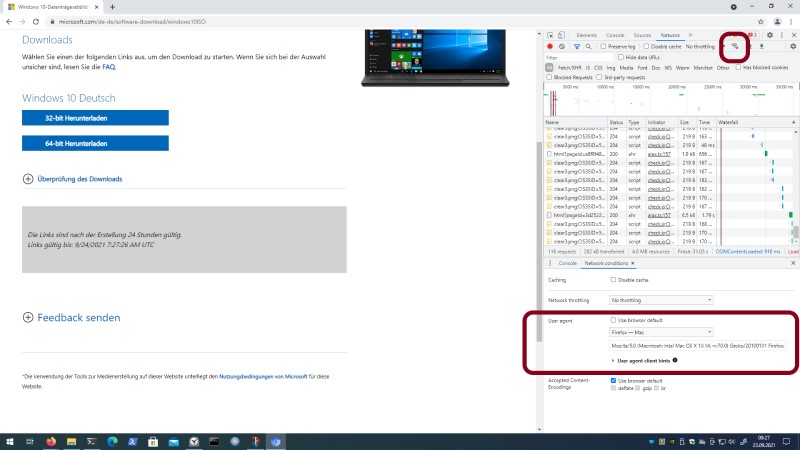Open network search with the magnifier icon
This screenshot has width=800, height=450.
pyautogui.click(x=588, y=46)
